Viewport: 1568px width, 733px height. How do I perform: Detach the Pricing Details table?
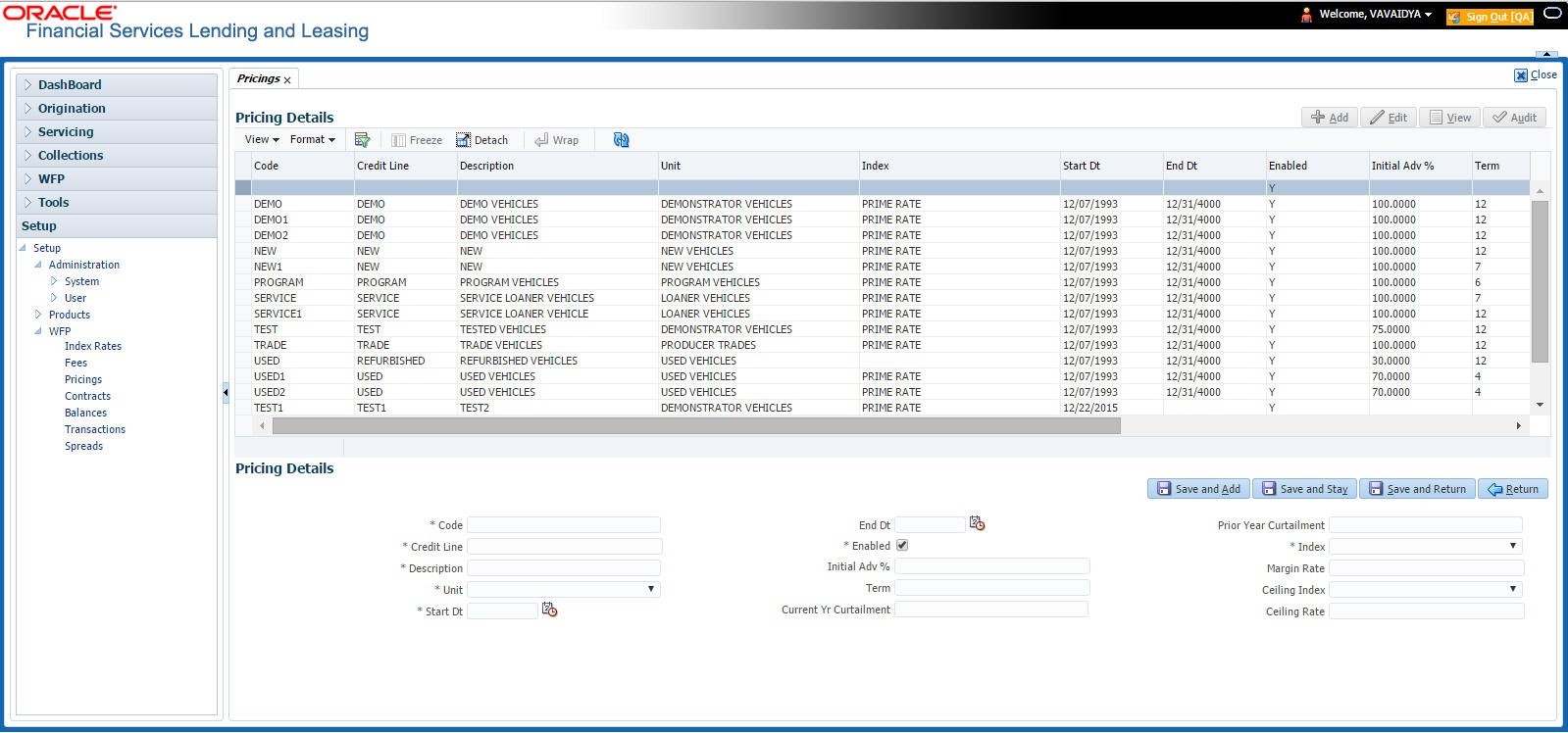(x=482, y=140)
